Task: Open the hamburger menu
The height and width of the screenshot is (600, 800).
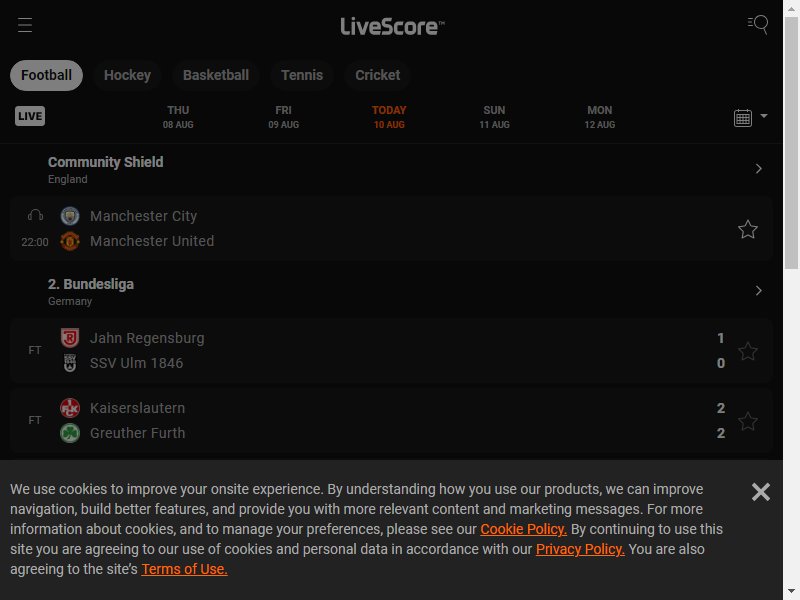Action: pyautogui.click(x=24, y=25)
